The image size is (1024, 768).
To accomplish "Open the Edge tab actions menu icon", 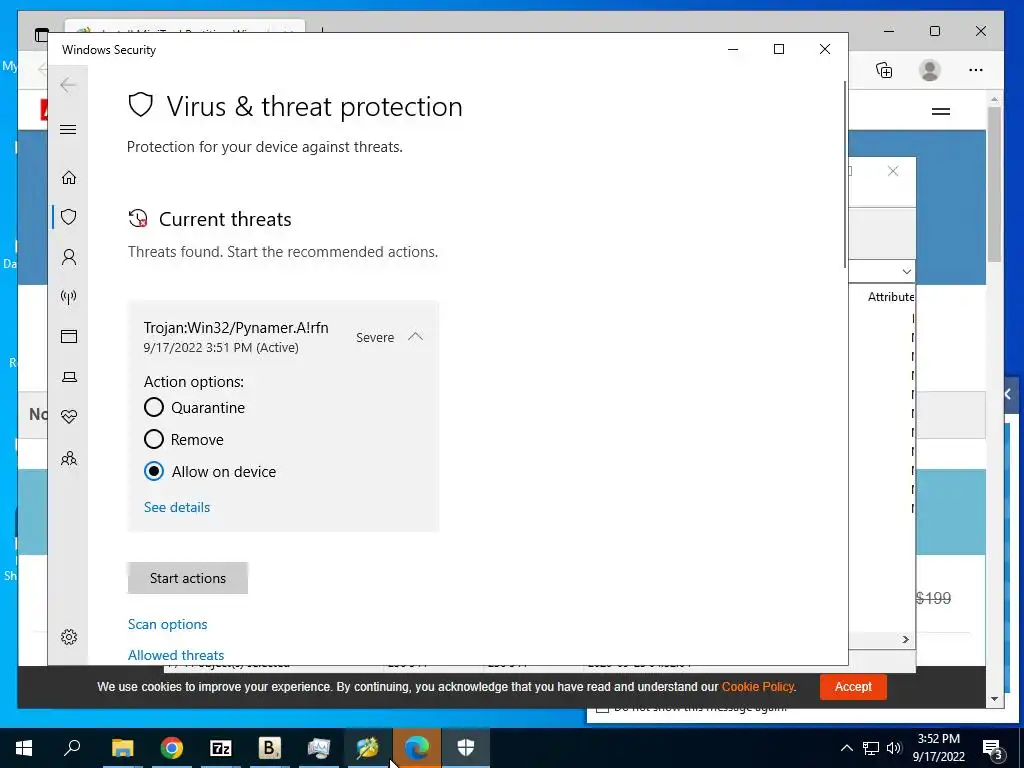I will click(x=42, y=35).
